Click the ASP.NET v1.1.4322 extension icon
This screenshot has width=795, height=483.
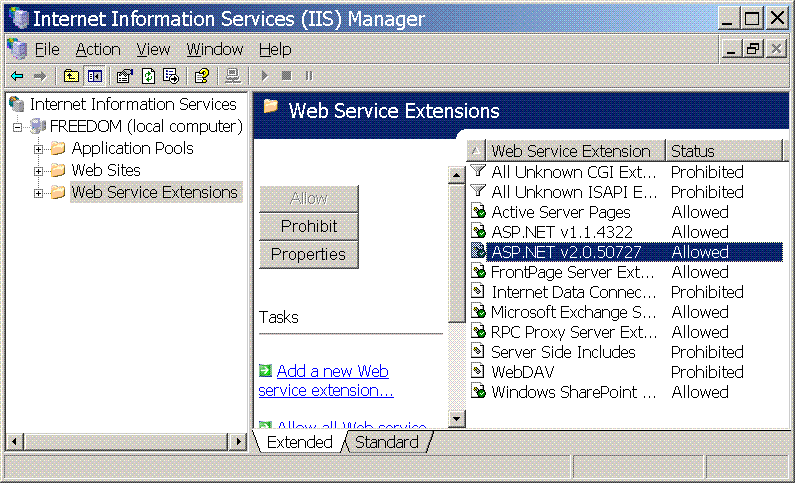click(478, 232)
